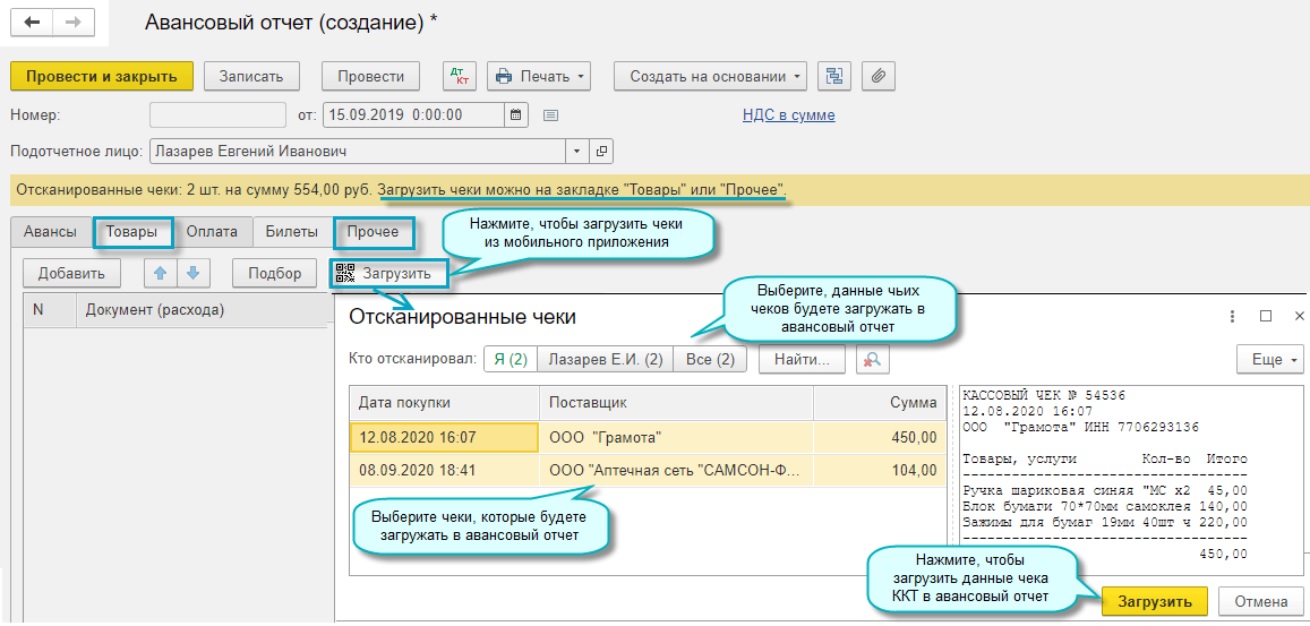Image resolution: width=1310 pixels, height=626 pixels.
Task: Switch to the Билеты tab
Action: [x=292, y=232]
